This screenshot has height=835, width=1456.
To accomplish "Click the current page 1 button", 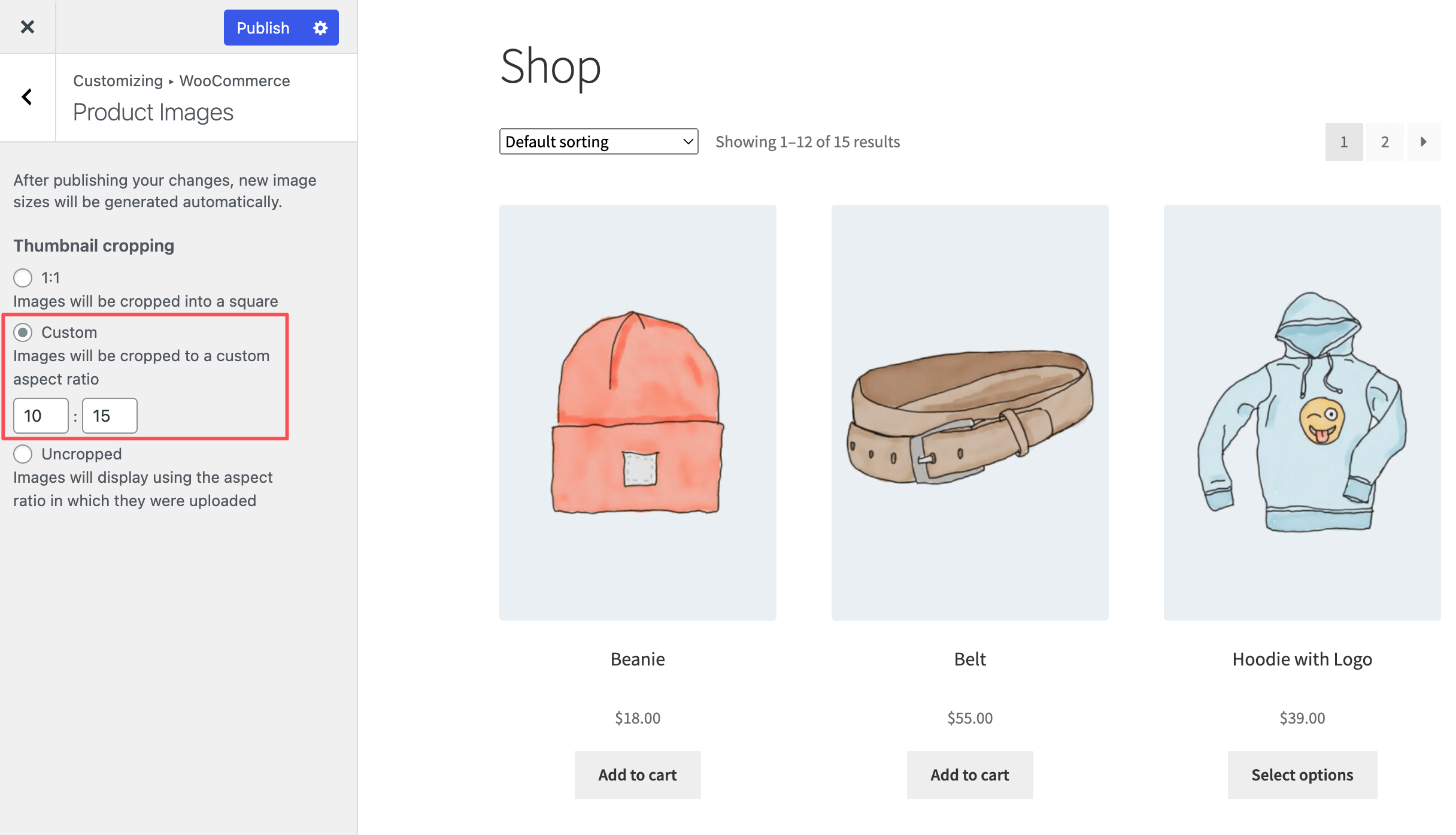I will tap(1344, 141).
